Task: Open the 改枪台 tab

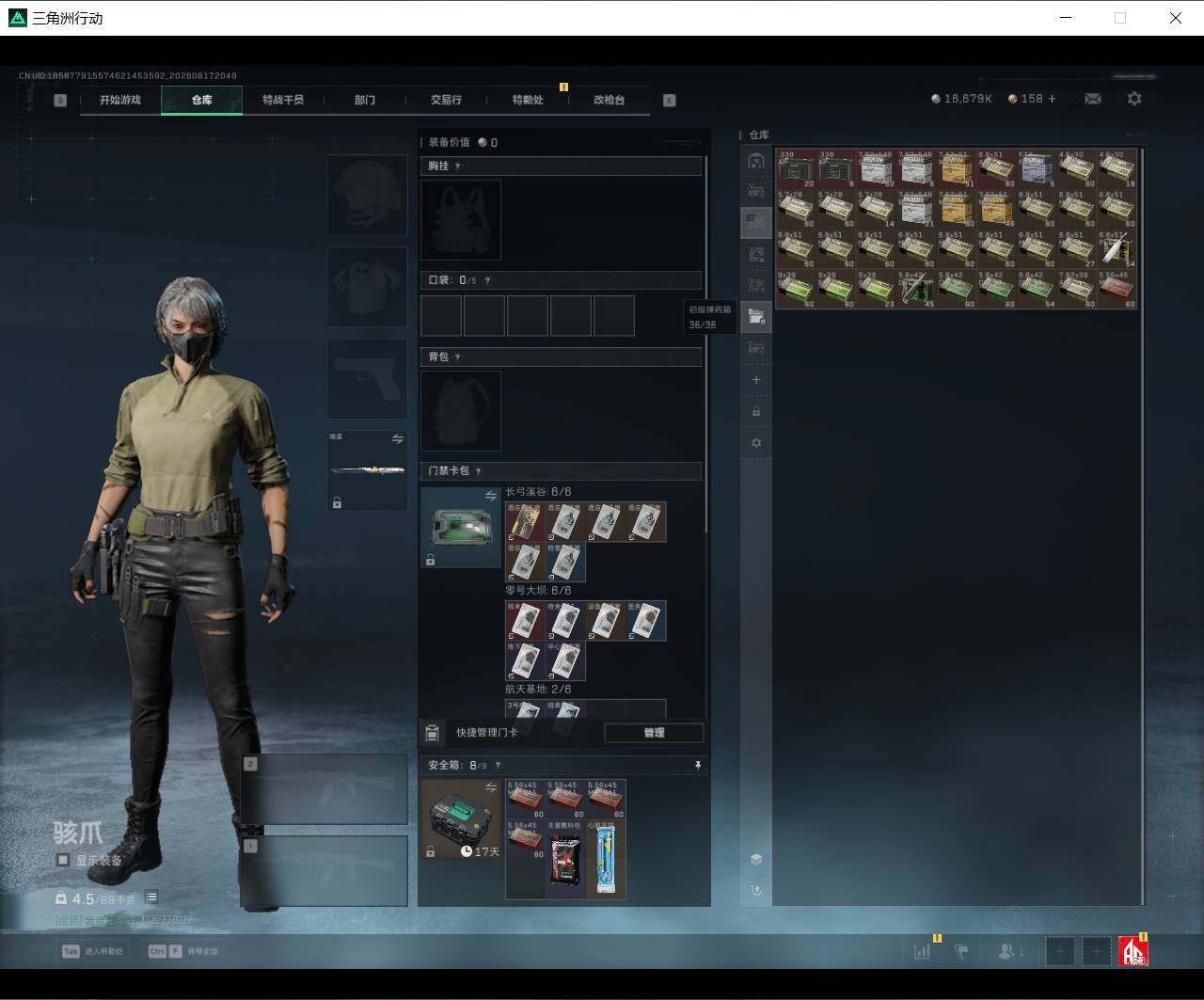Action: tap(609, 100)
